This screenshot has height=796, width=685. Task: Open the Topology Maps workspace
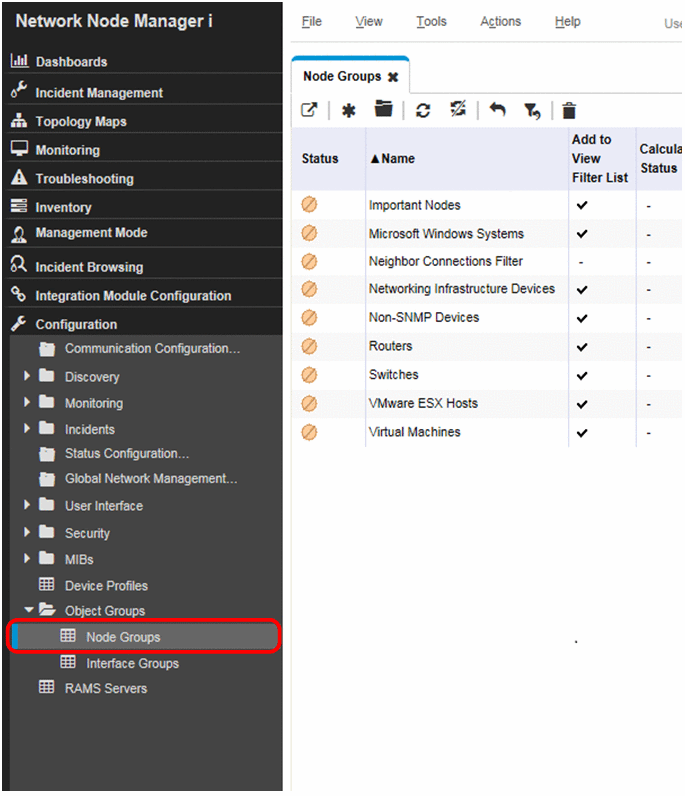[81, 121]
